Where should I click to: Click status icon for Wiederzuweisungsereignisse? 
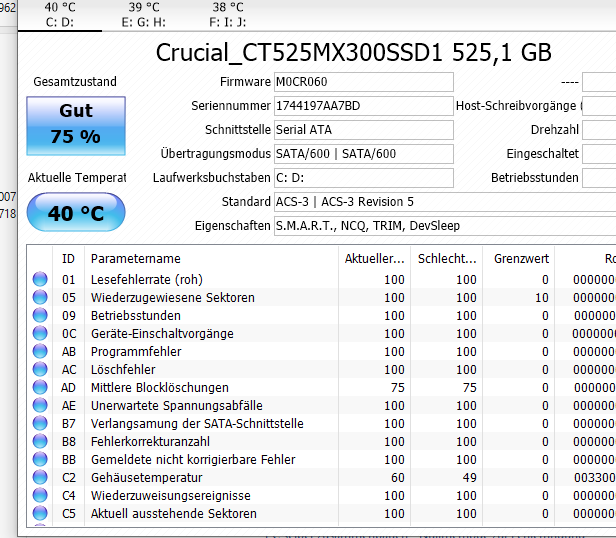pos(40,496)
